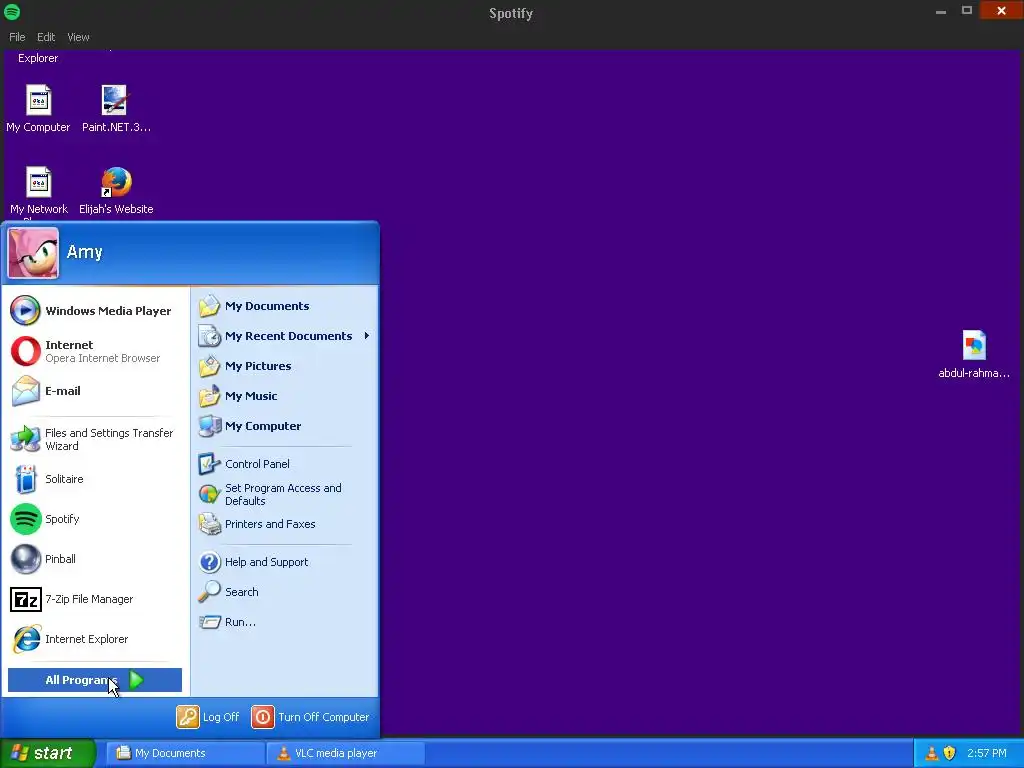
Task: Open the View menu in Spotify
Action: tap(78, 37)
